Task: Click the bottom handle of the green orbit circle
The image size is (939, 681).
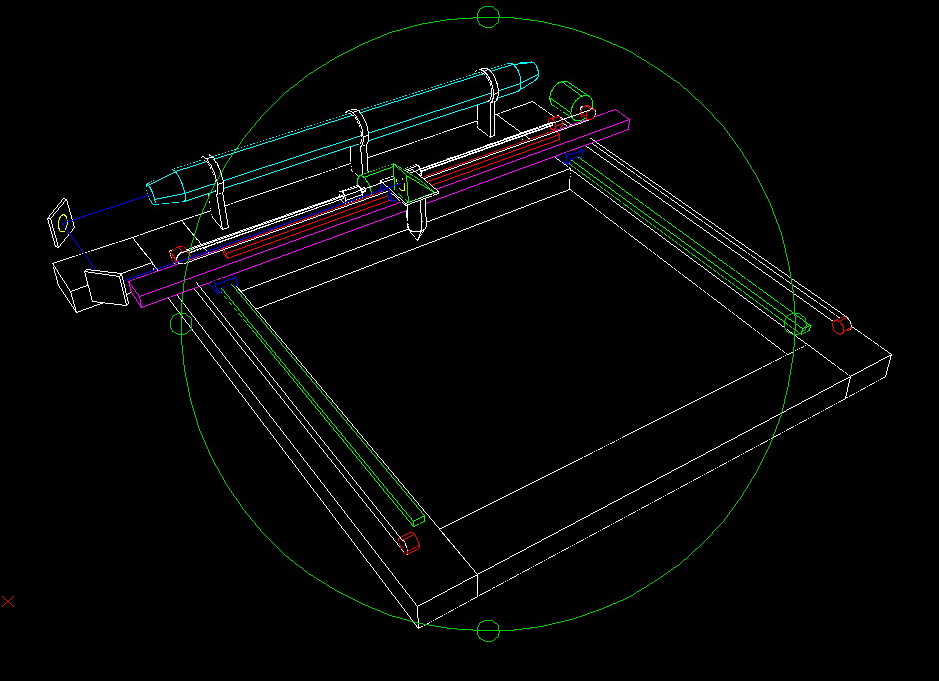Action: (x=488, y=631)
